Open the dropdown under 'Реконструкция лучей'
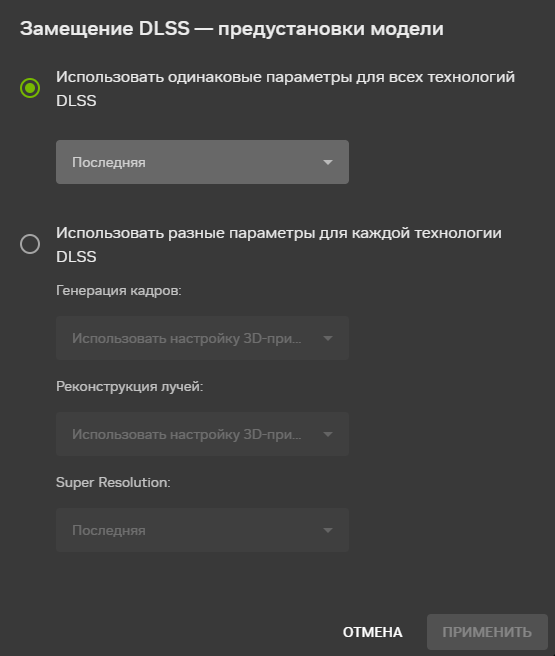This screenshot has height=656, width=555. pos(202,434)
